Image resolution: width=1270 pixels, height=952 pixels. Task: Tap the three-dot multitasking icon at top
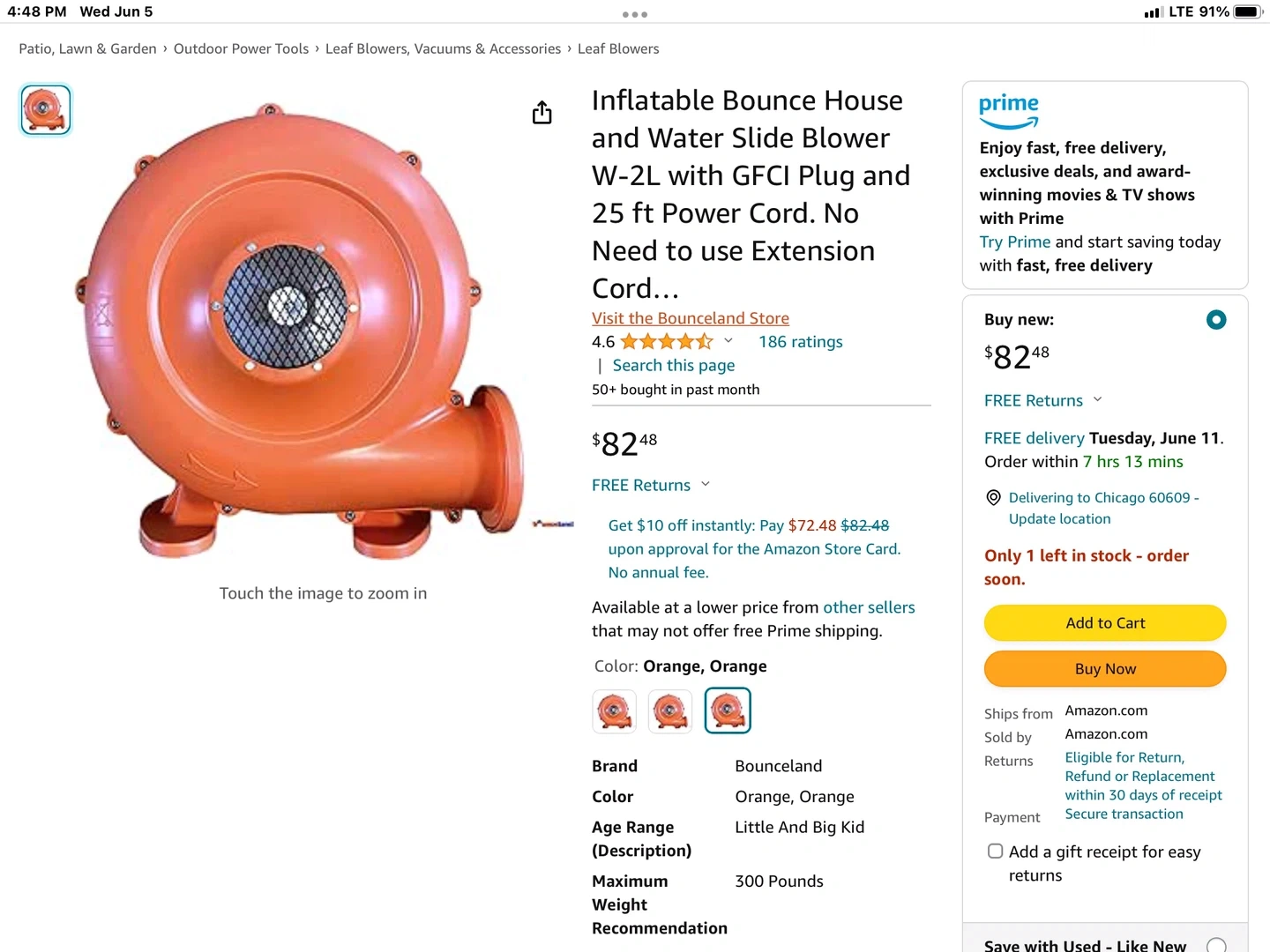(x=635, y=14)
